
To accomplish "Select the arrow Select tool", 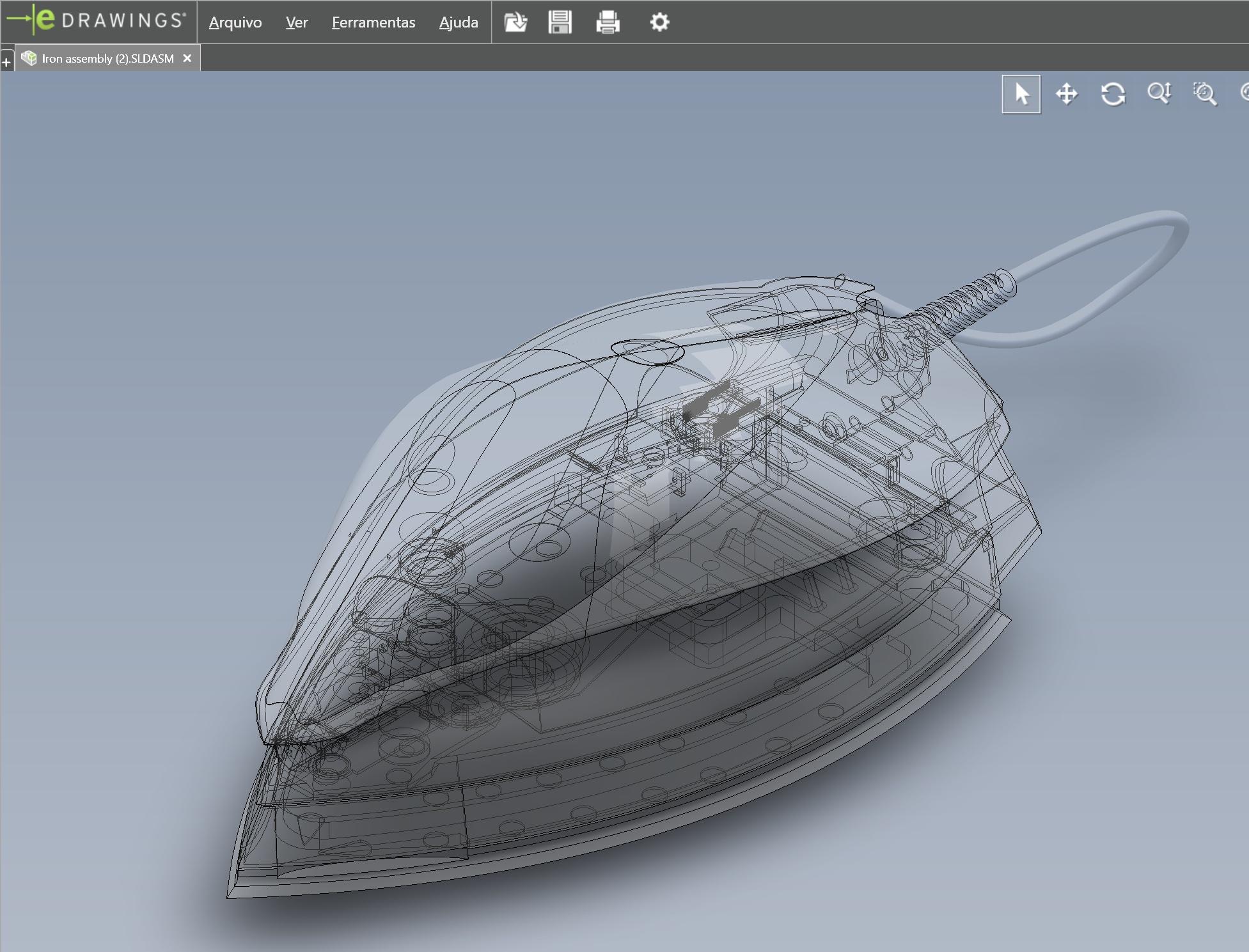I will (x=1021, y=95).
